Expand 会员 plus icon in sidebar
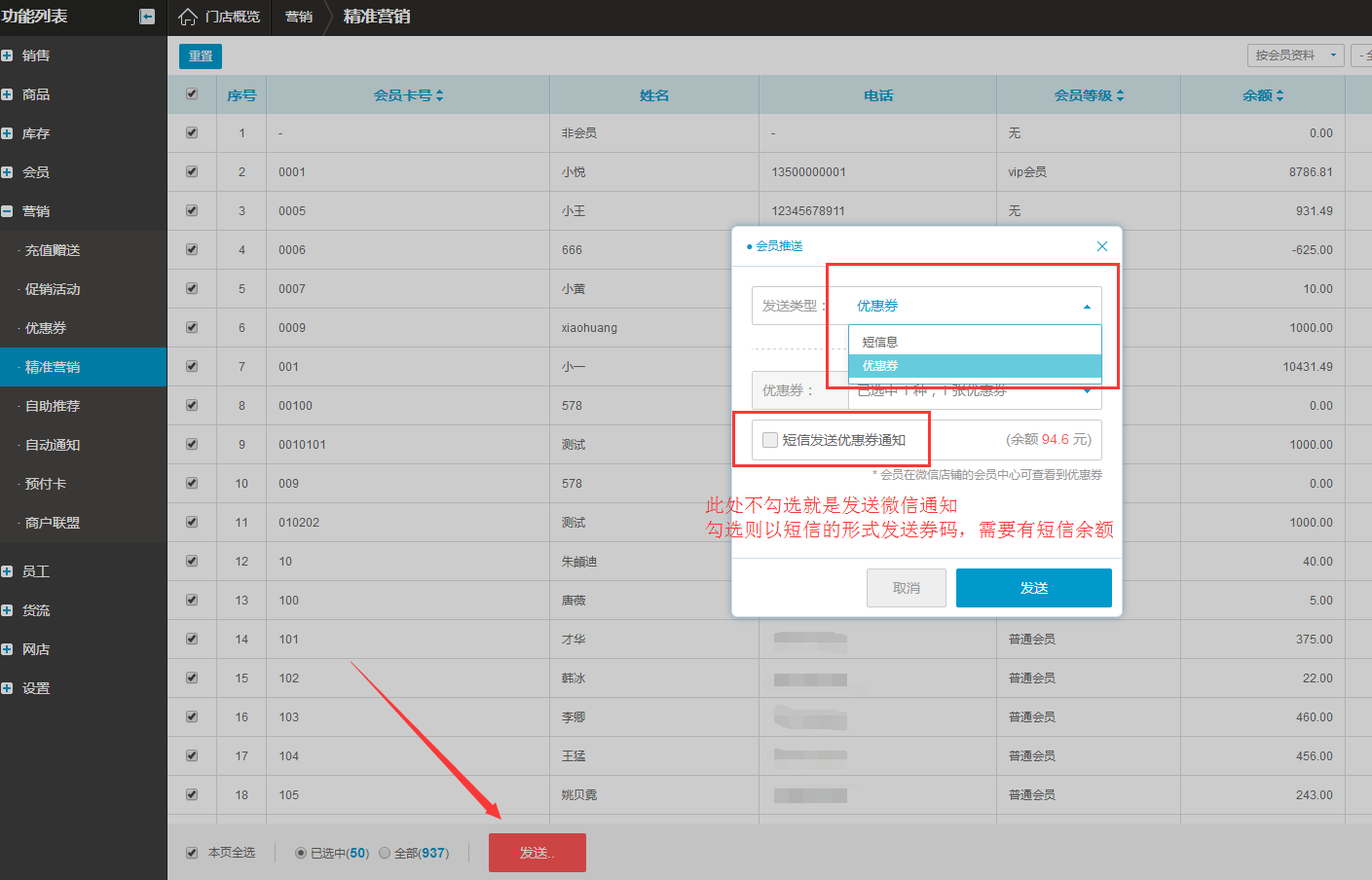Viewport: 1372px width, 880px height. point(7,172)
